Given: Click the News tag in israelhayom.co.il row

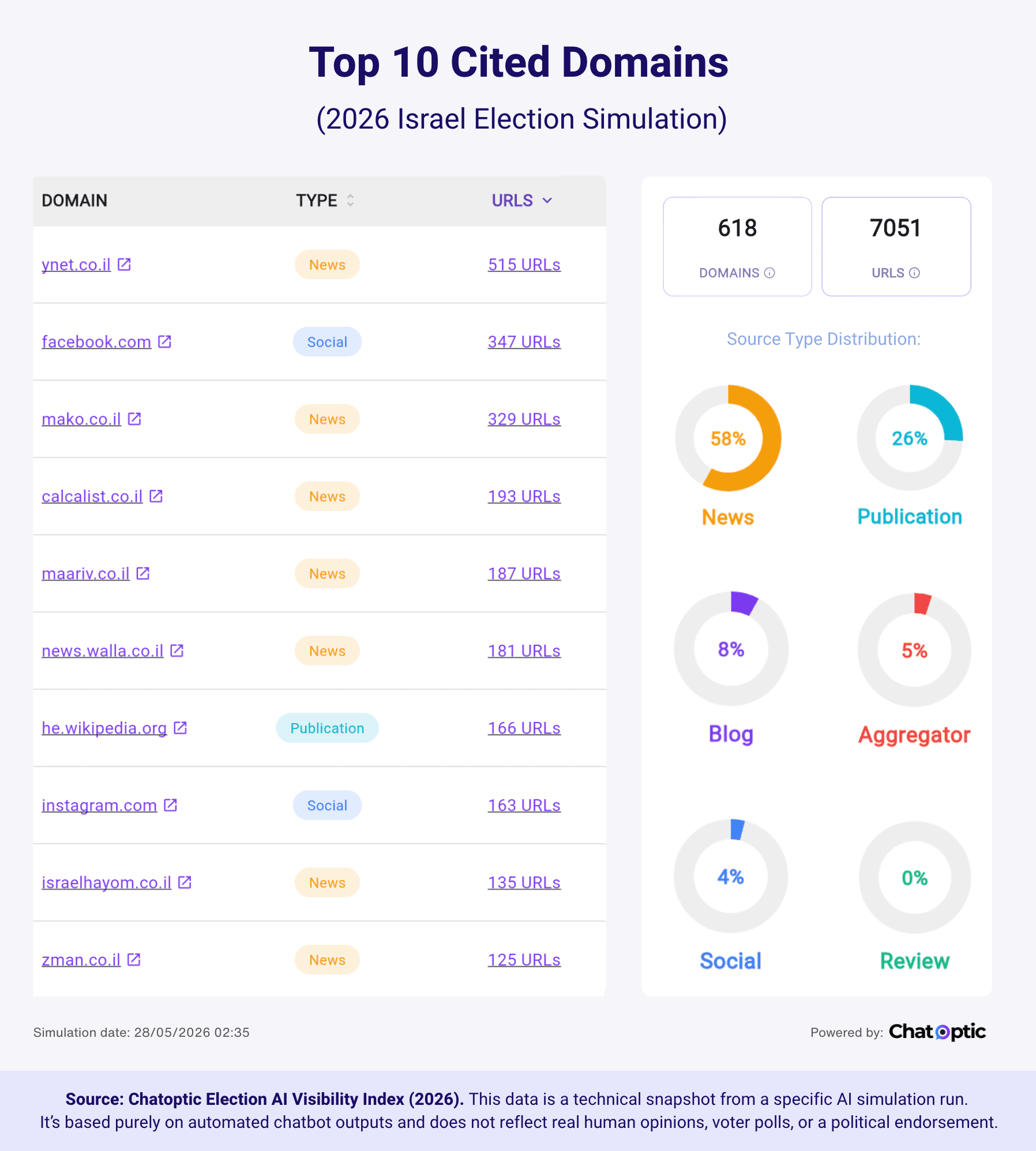Looking at the screenshot, I should pos(327,883).
